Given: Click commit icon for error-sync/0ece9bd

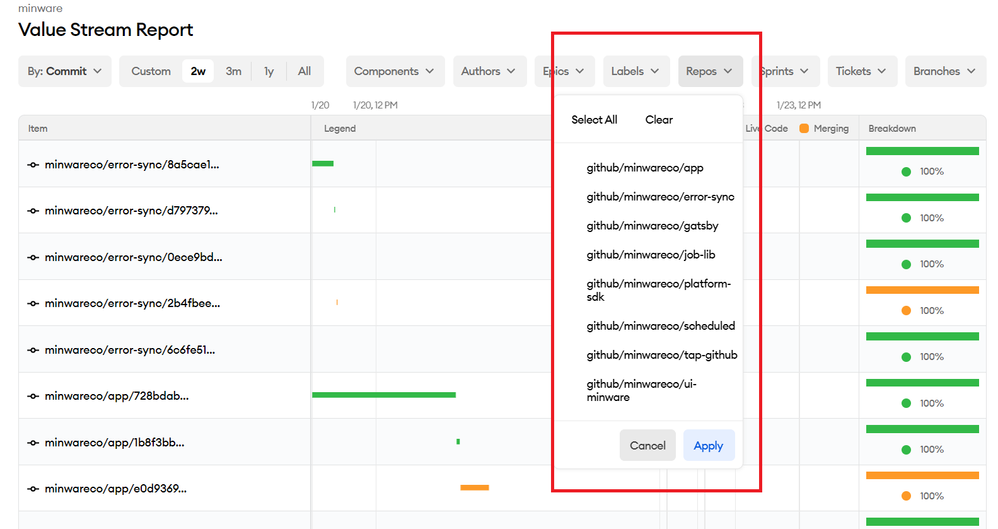Looking at the screenshot, I should click(33, 258).
